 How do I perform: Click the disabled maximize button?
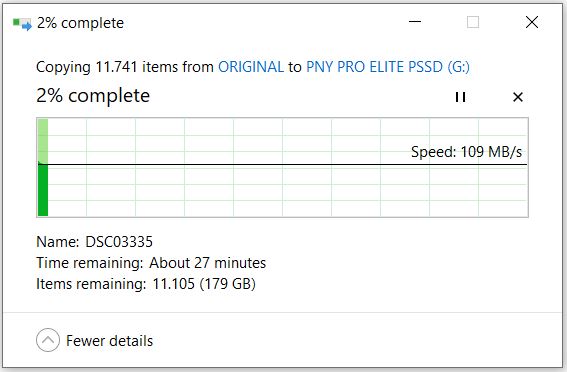pyautogui.click(x=473, y=22)
